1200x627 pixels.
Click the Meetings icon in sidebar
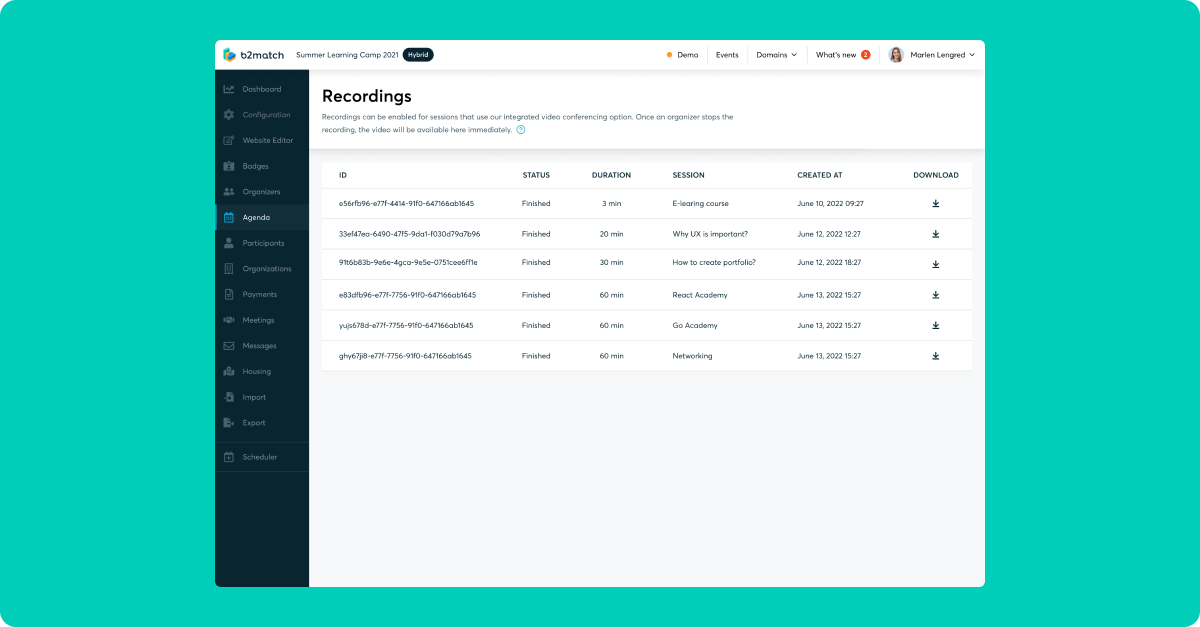click(228, 319)
